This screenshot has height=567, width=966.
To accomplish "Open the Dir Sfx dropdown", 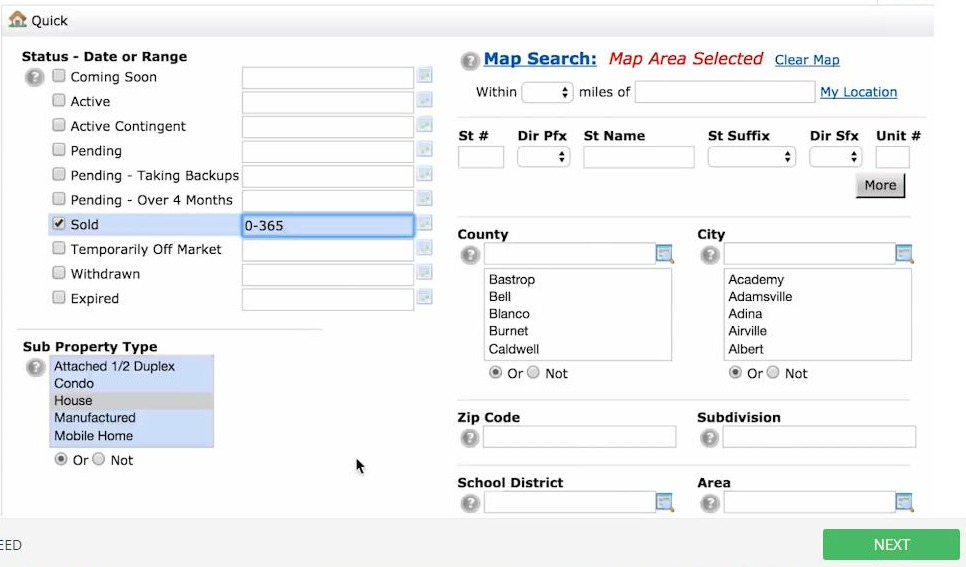I will (x=835, y=157).
